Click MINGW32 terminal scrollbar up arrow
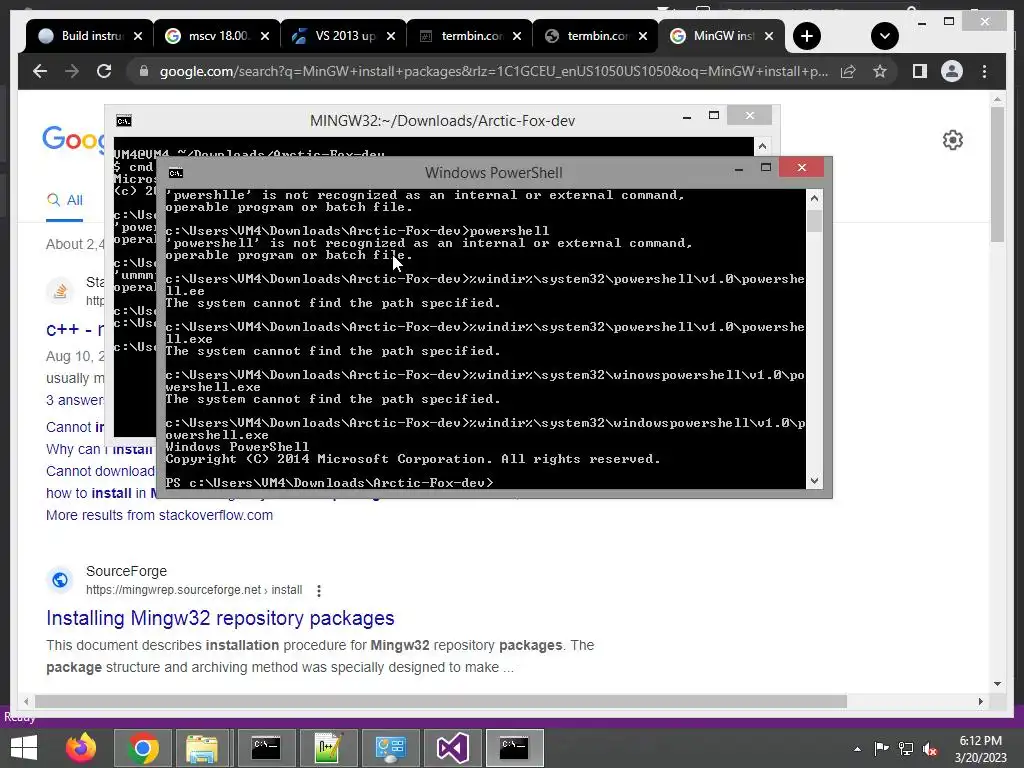The width and height of the screenshot is (1024, 768). pyautogui.click(x=762, y=146)
